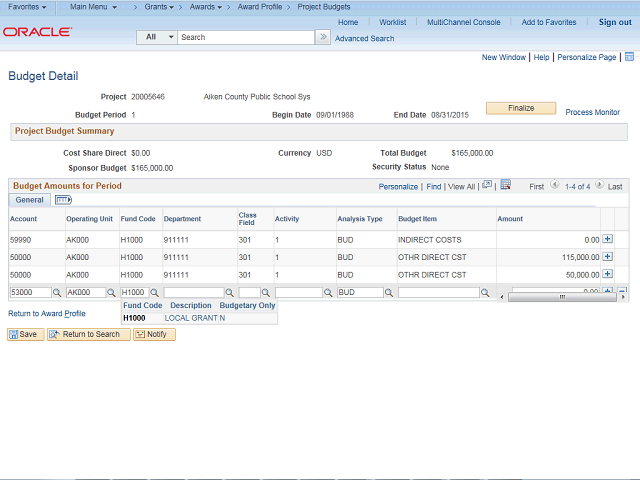Click the Account field lookup magnifier
The width and height of the screenshot is (640, 480).
[x=57, y=293]
